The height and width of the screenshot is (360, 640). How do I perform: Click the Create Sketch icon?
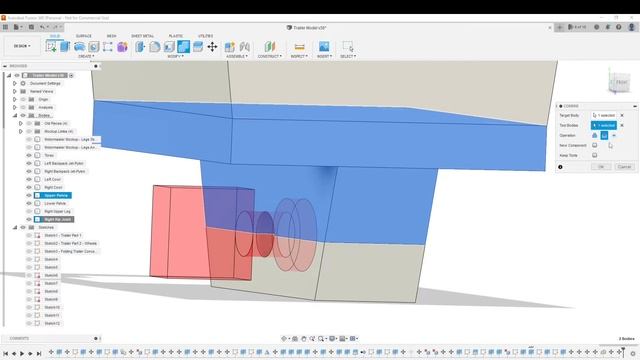[51, 47]
